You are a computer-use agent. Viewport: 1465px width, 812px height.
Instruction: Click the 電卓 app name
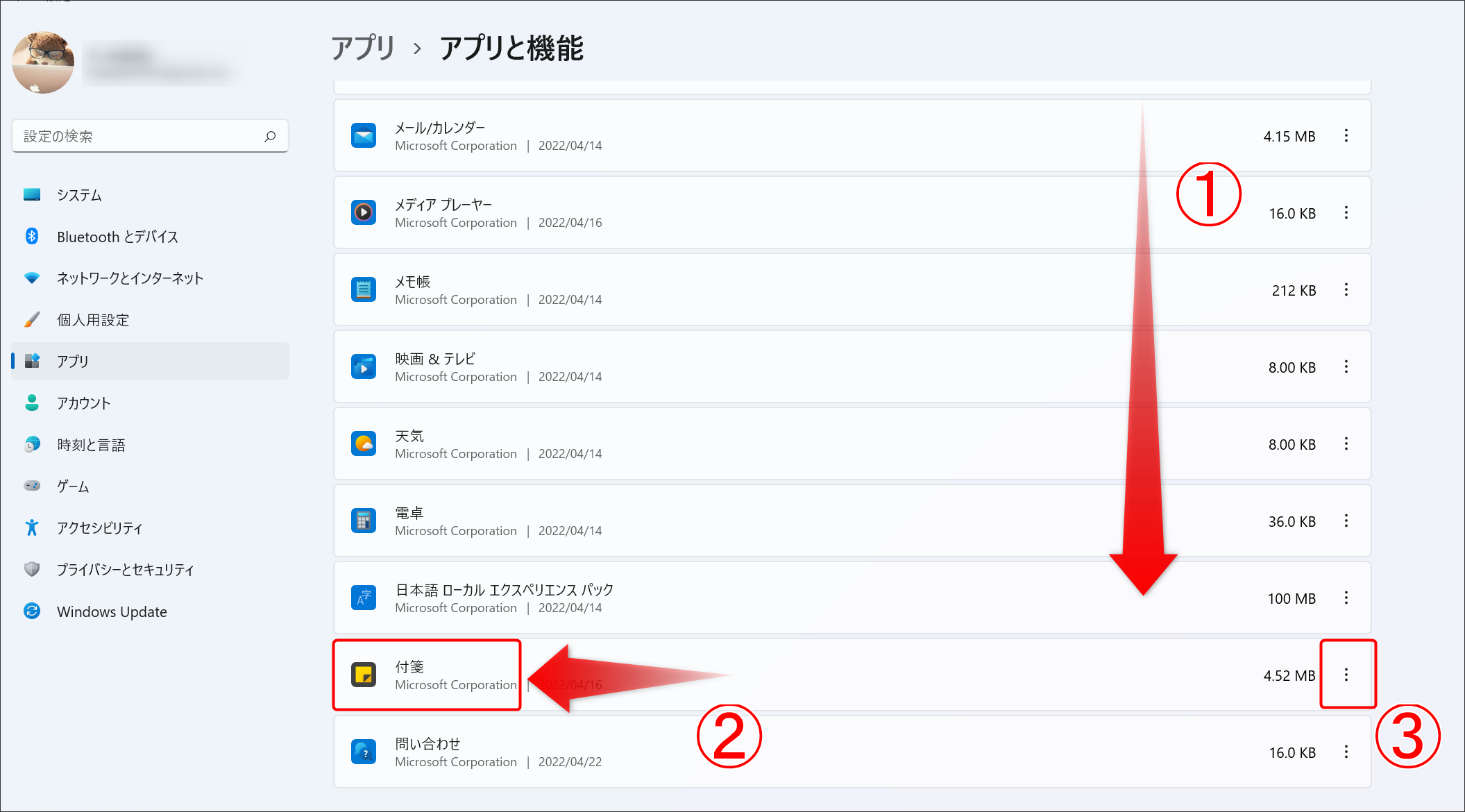[x=409, y=513]
